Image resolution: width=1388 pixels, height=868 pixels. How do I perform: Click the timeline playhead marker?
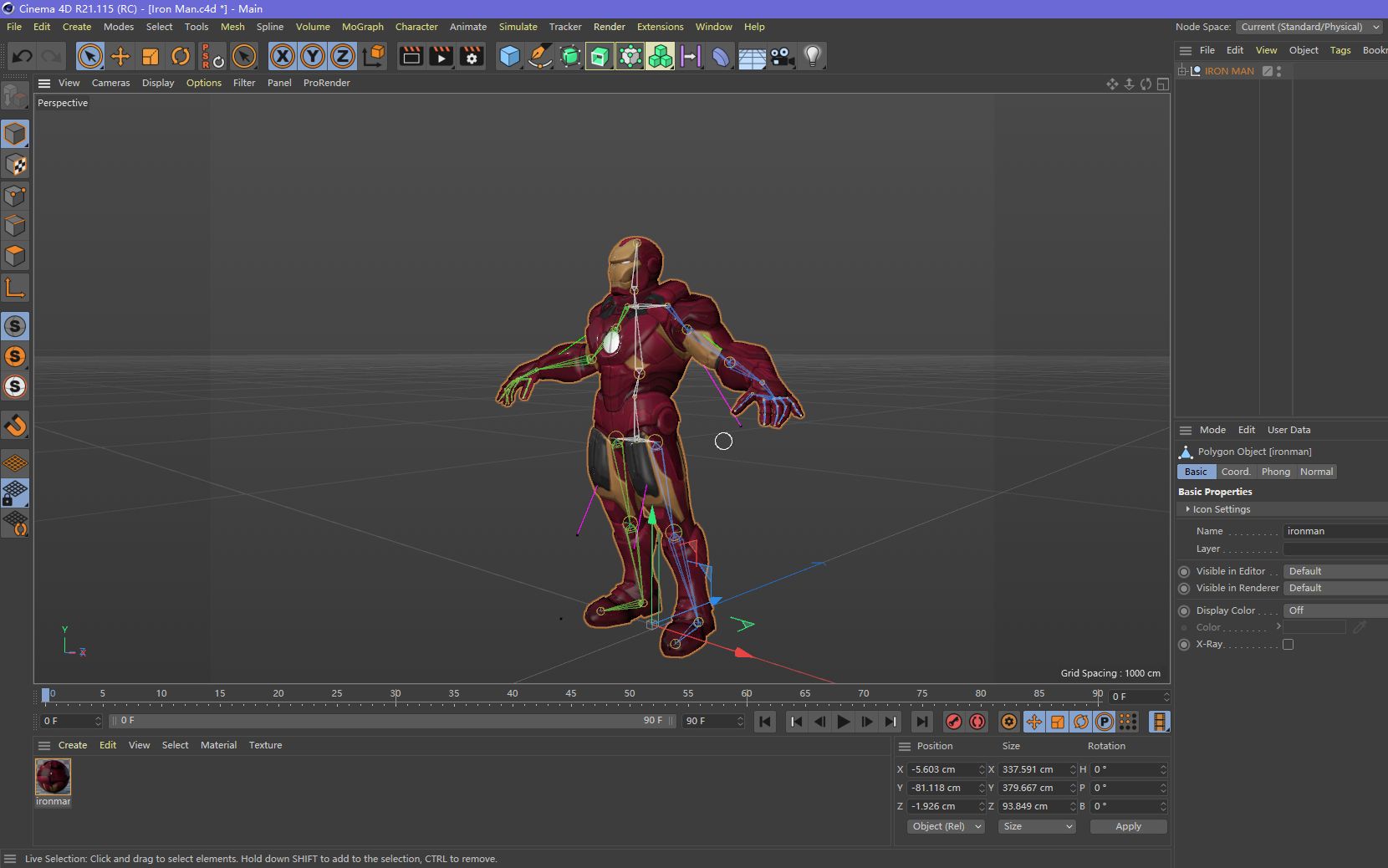tap(45, 695)
